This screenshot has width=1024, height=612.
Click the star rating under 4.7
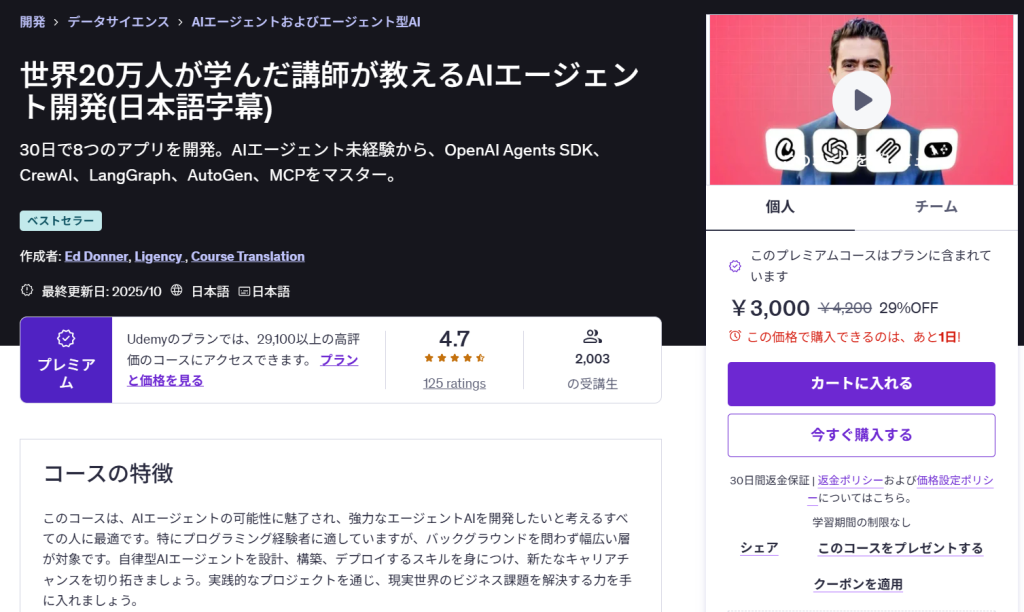coord(454,358)
